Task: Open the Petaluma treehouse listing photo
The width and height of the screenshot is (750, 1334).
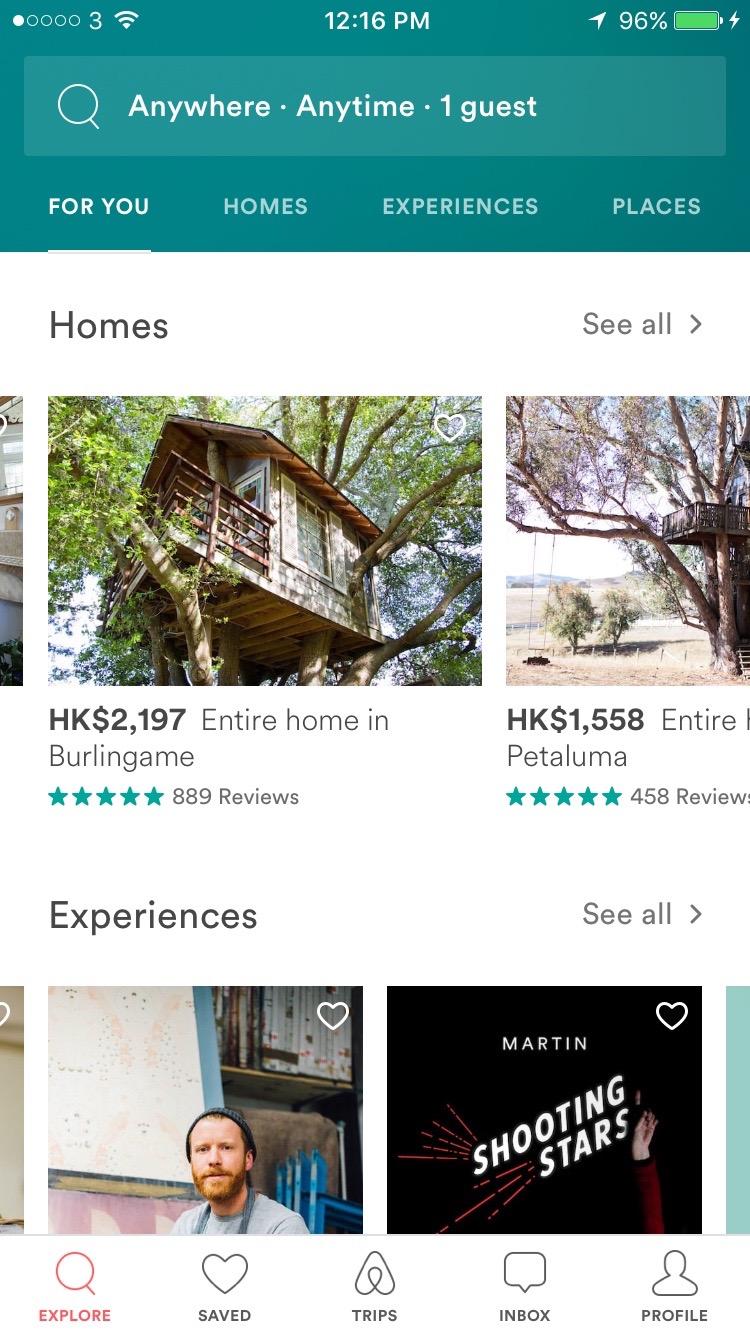Action: (627, 541)
